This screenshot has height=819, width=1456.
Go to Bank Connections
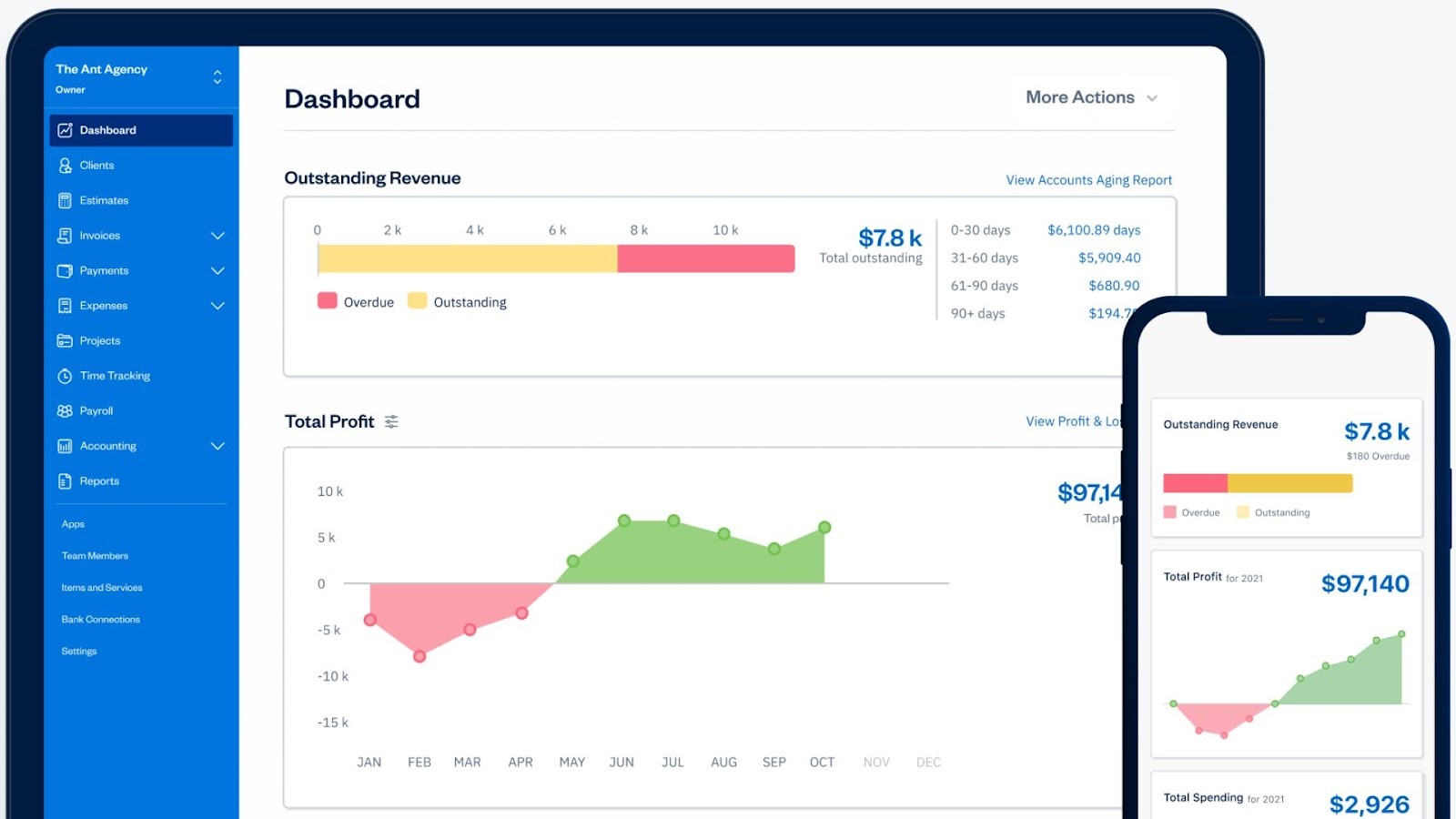(x=100, y=619)
